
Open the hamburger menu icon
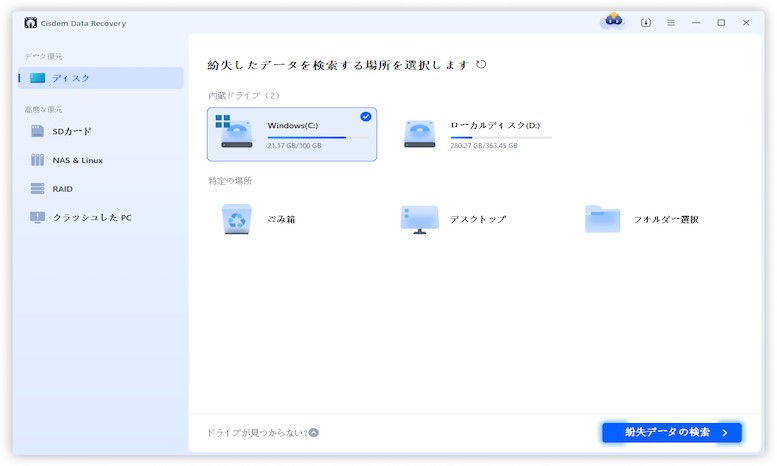coord(671,23)
